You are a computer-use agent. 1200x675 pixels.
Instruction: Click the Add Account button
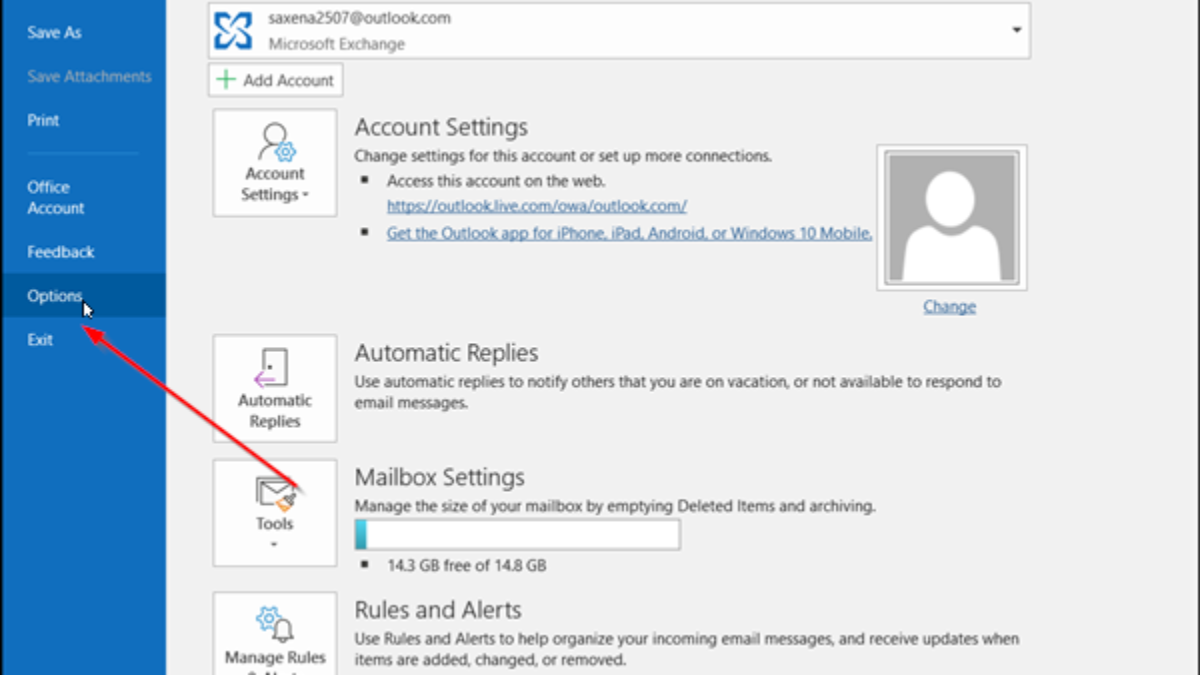pyautogui.click(x=276, y=80)
